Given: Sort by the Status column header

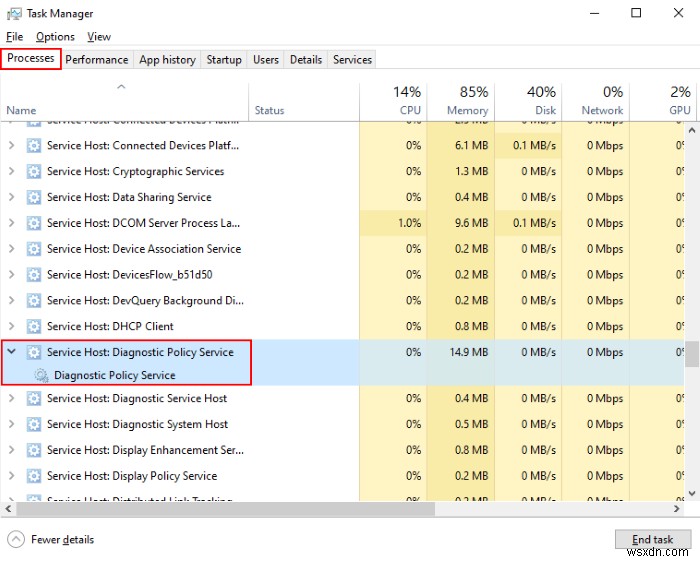Looking at the screenshot, I should pos(304,102).
